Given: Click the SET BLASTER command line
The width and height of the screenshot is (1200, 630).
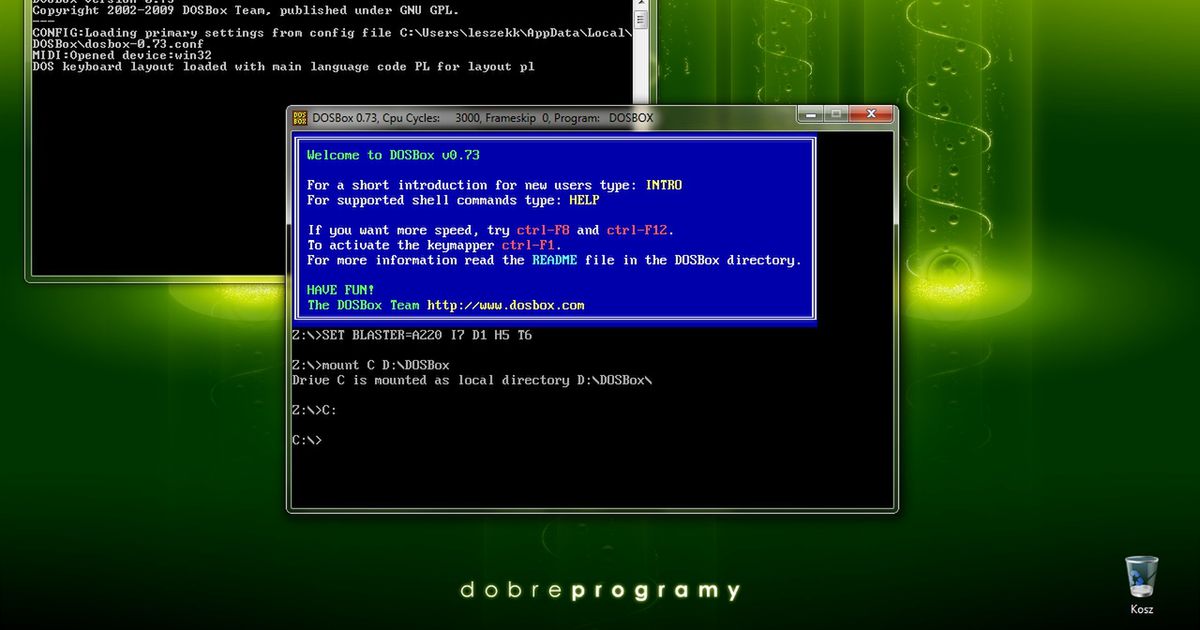Looking at the screenshot, I should [x=412, y=335].
